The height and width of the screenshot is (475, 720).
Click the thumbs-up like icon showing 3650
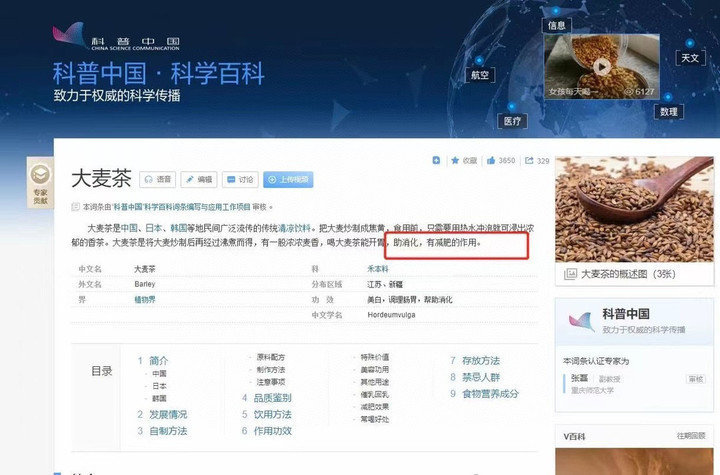coord(491,160)
